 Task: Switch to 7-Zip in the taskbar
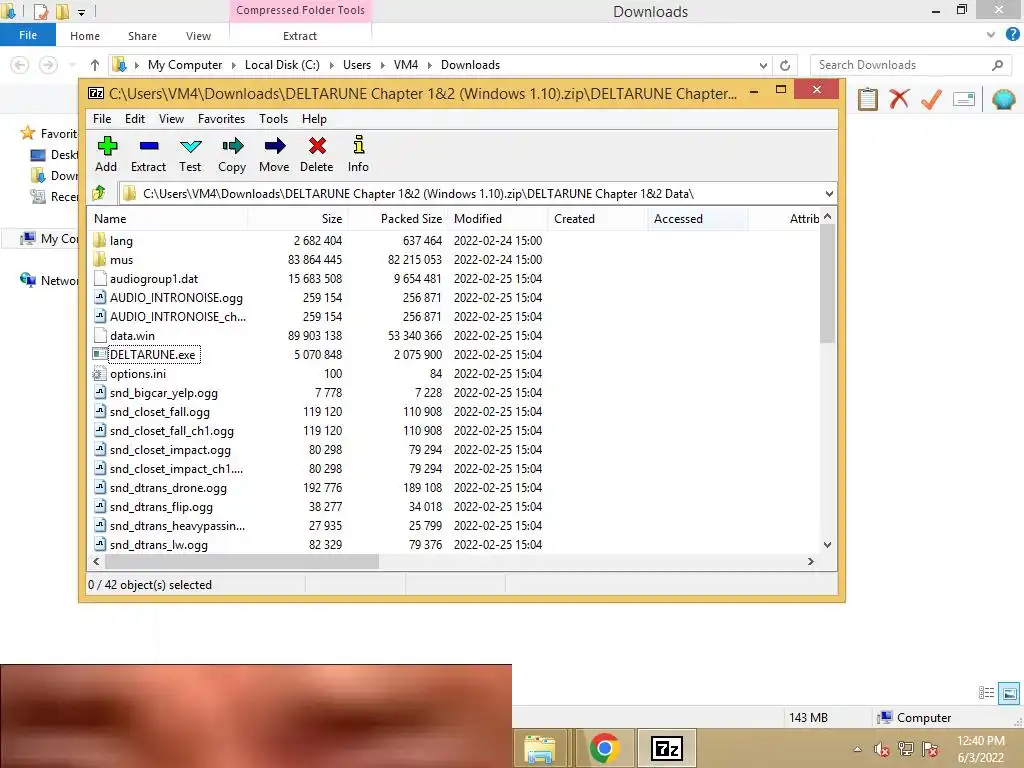tap(666, 748)
